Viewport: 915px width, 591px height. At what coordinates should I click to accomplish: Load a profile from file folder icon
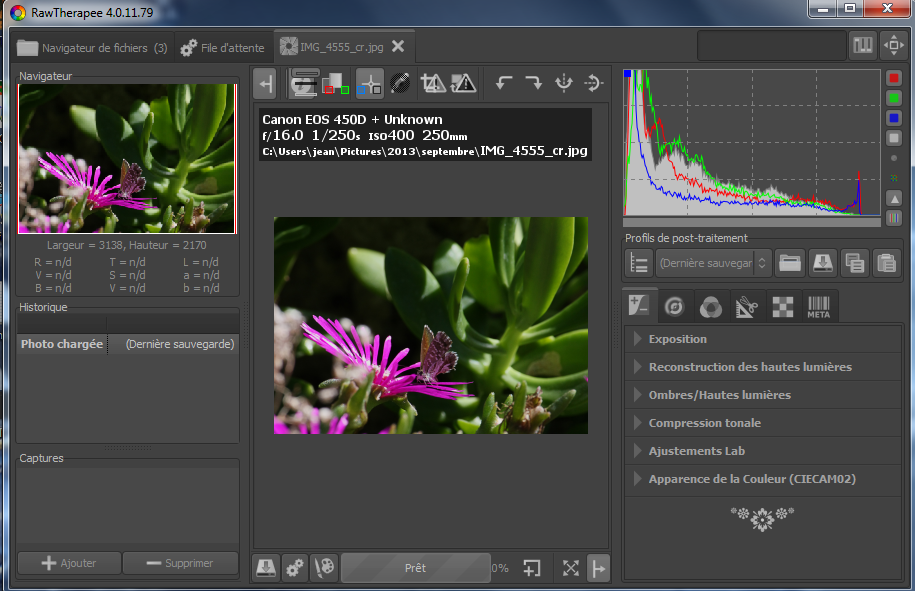790,263
